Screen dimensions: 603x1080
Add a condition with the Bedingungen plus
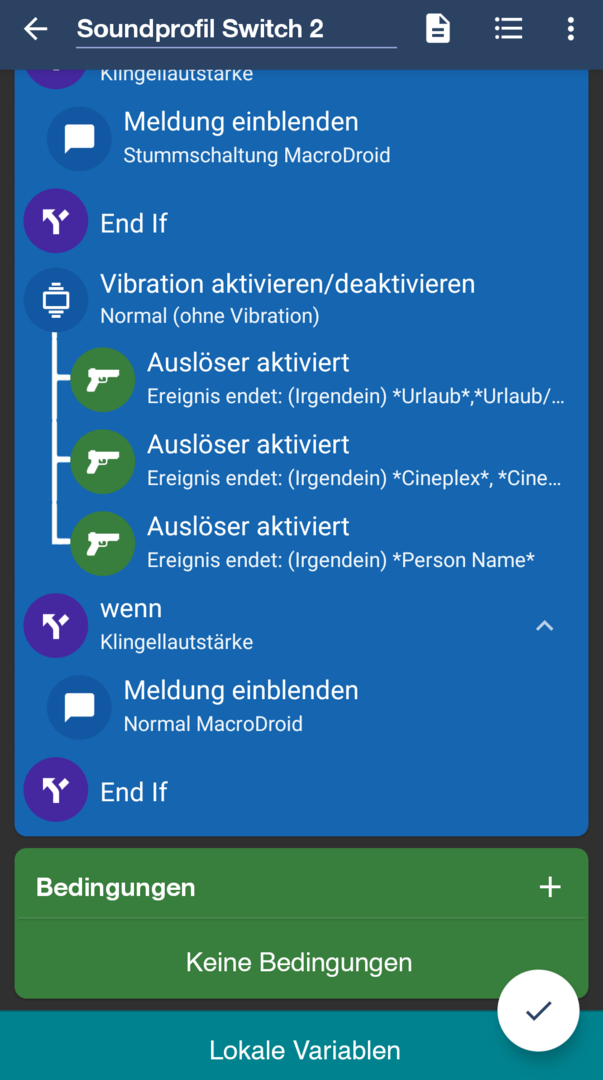[x=550, y=887]
